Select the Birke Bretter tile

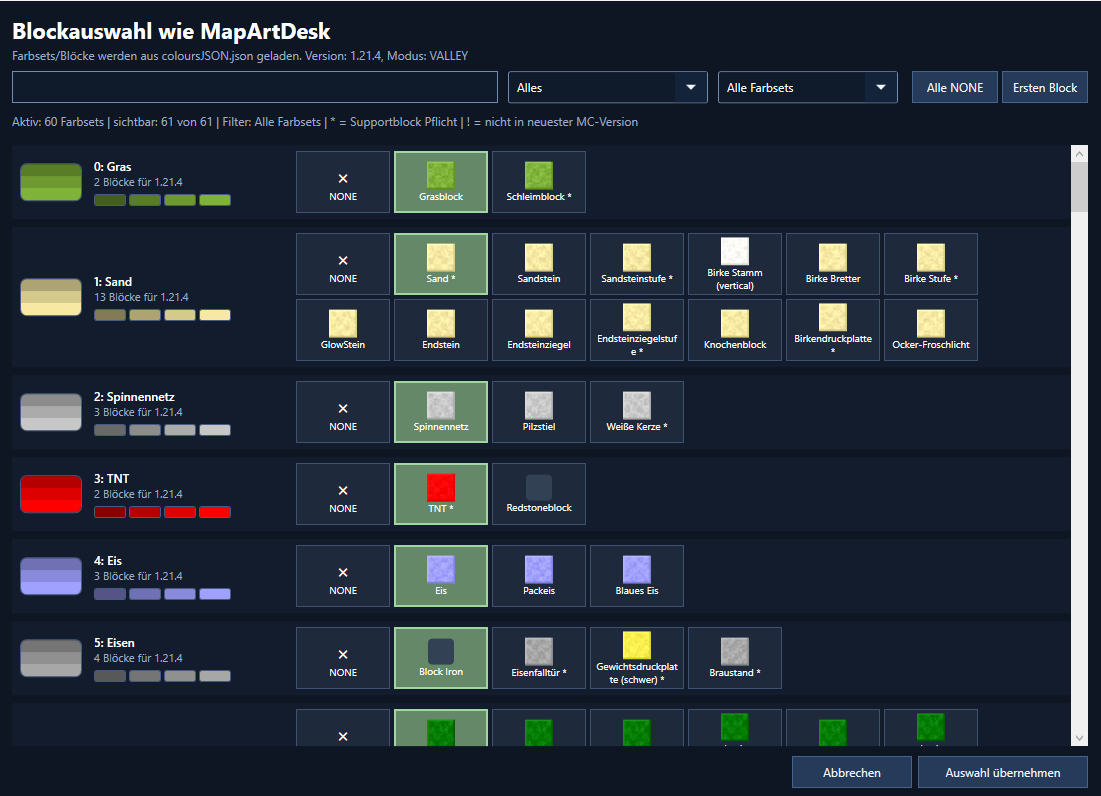[833, 264]
